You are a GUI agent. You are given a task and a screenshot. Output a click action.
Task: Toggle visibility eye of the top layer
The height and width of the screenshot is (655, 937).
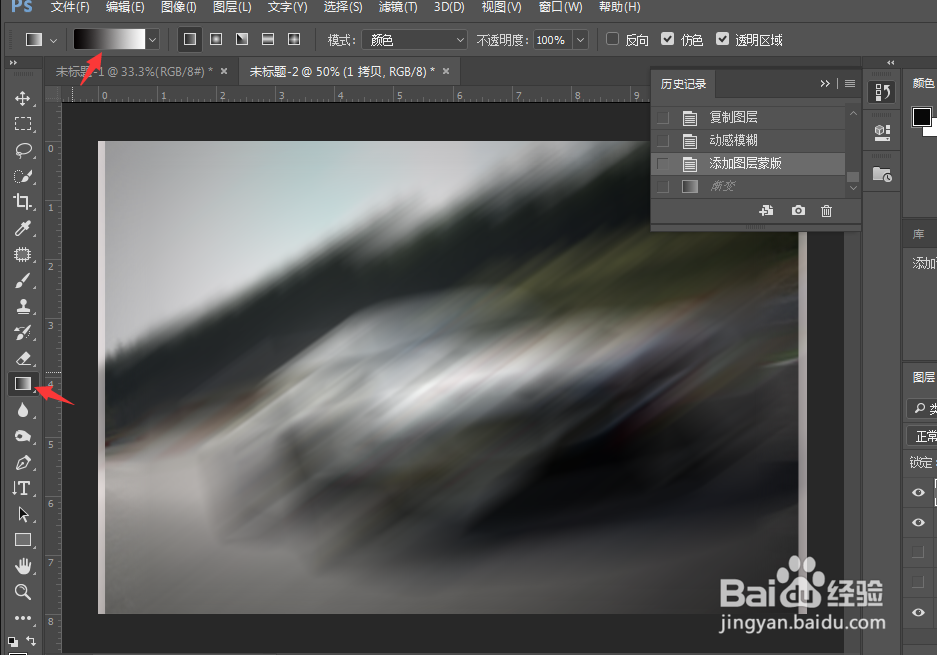[x=918, y=492]
